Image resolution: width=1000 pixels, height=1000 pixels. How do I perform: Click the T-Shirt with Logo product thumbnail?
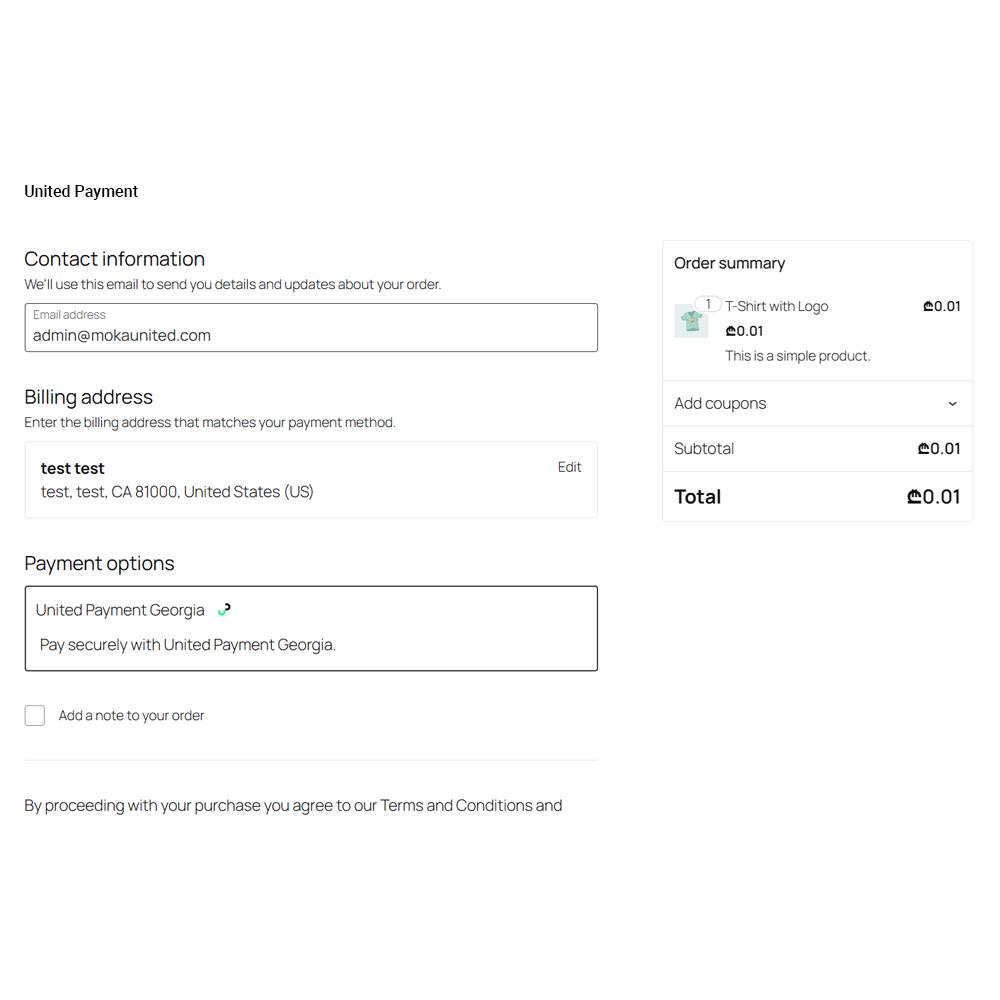point(691,321)
